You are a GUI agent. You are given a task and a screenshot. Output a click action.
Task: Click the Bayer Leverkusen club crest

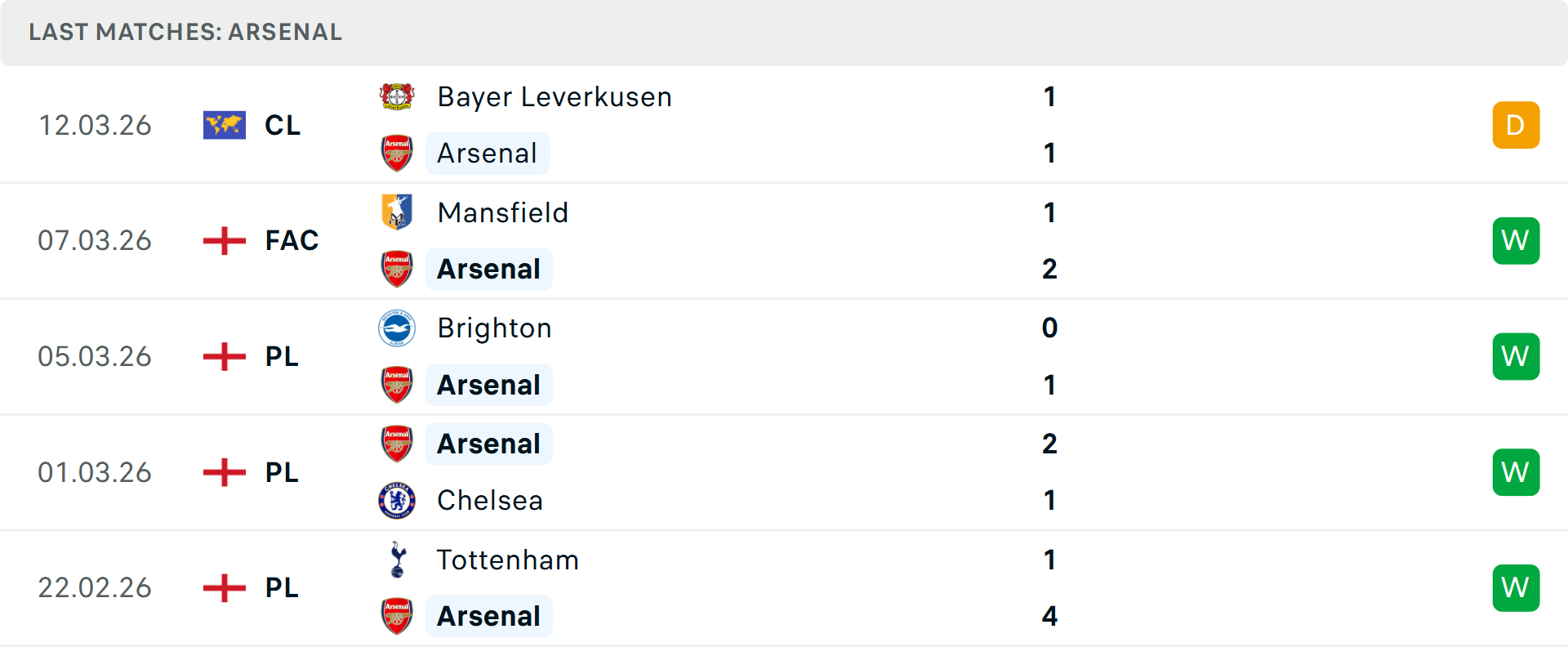(x=397, y=96)
